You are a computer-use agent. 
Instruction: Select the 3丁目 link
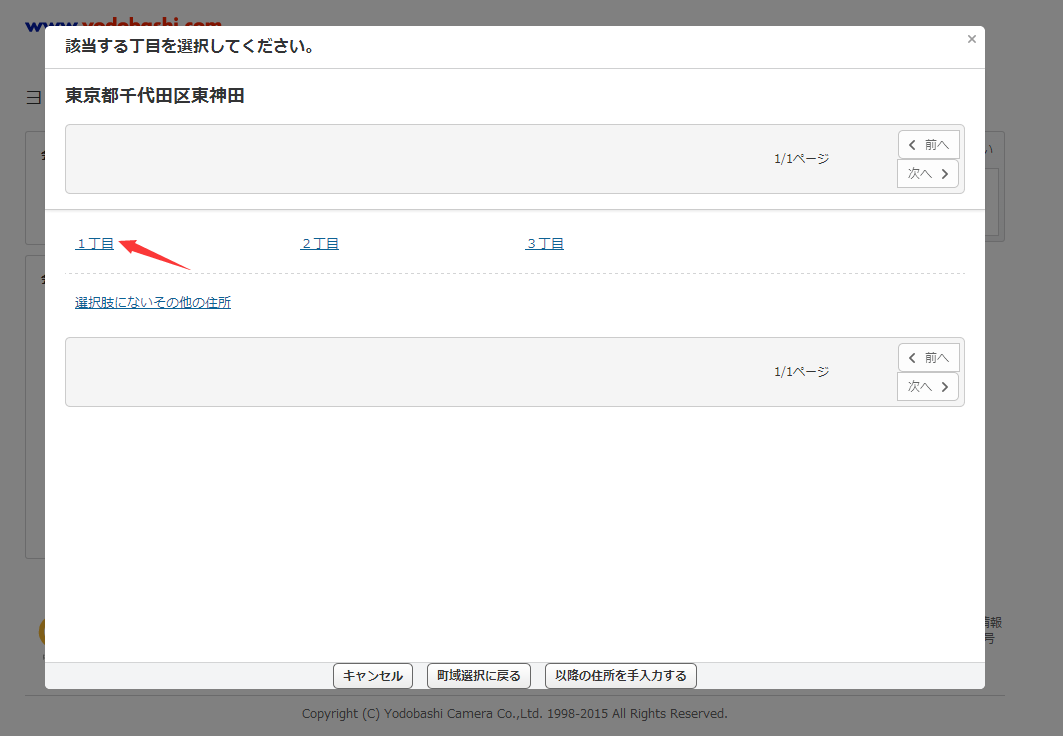coord(544,244)
